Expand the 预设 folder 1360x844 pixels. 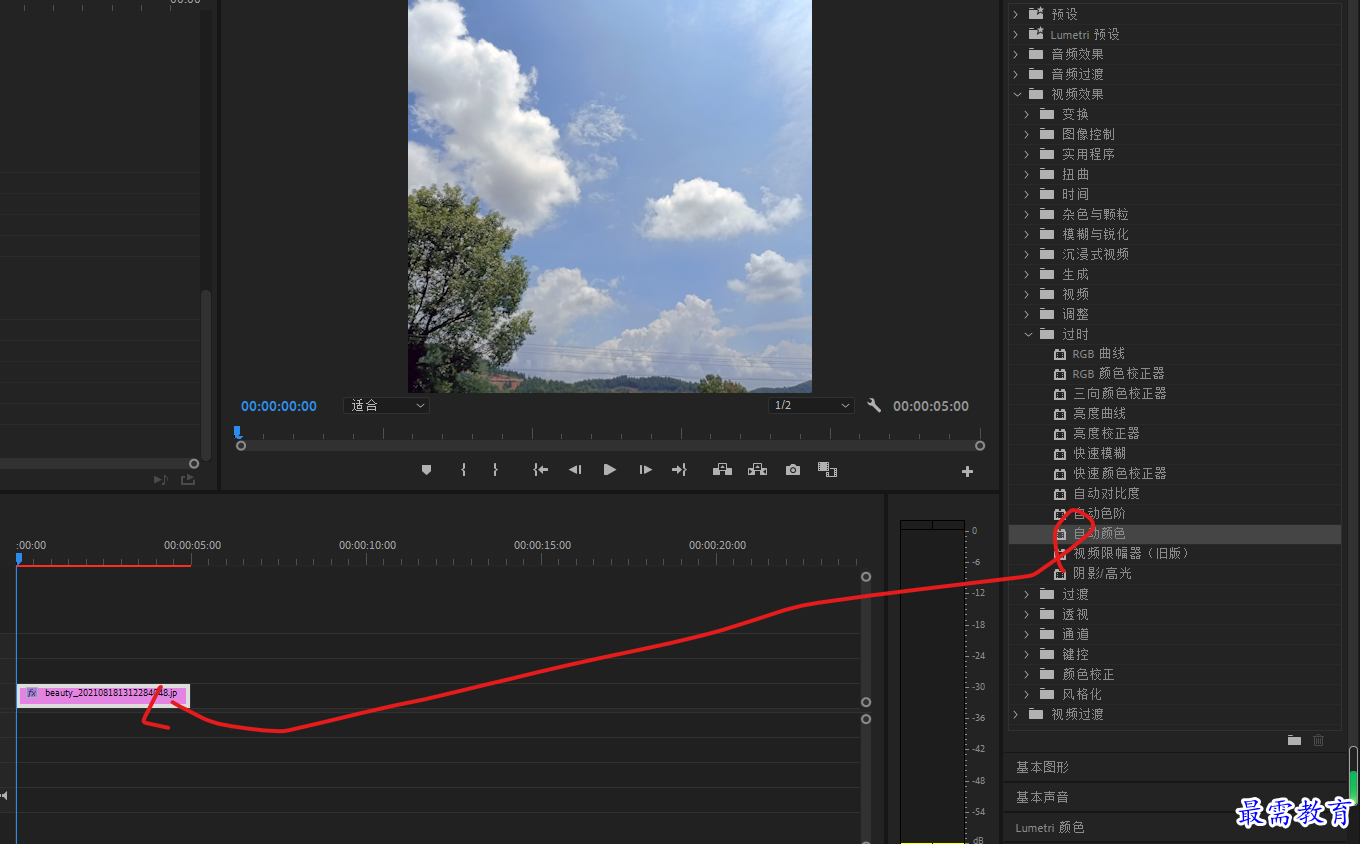coord(1017,14)
